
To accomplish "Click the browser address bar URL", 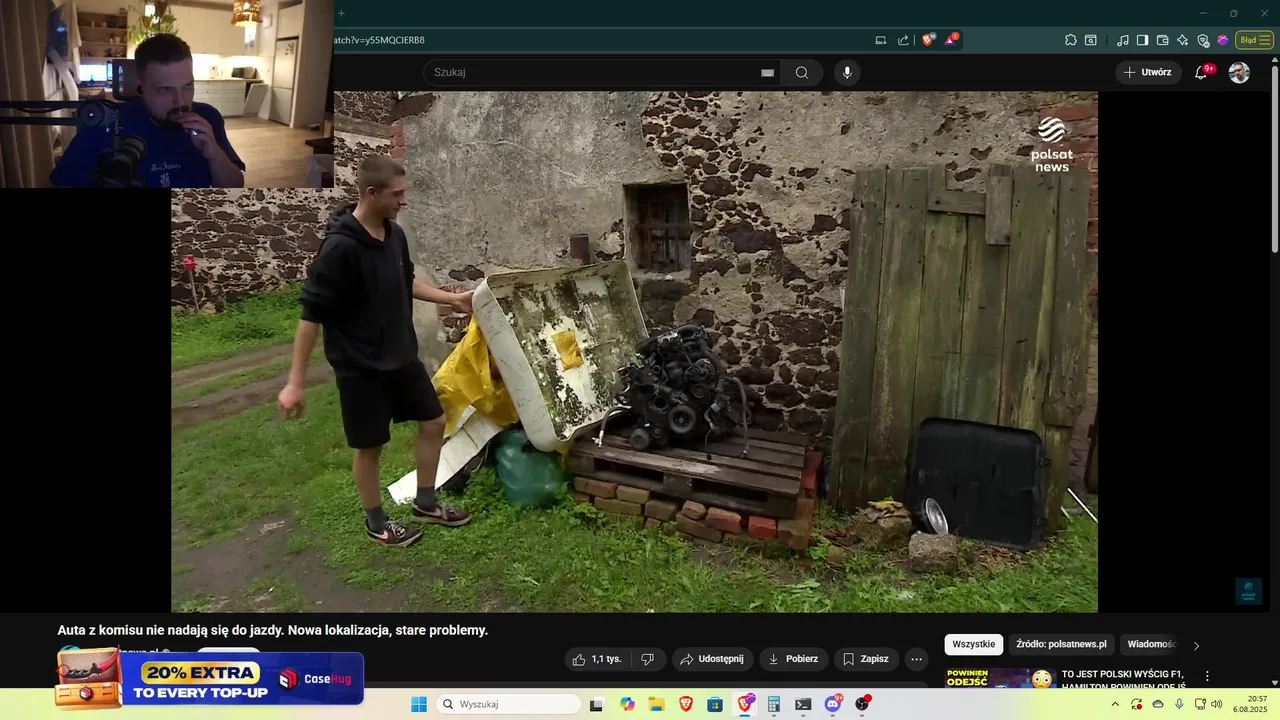I will point(379,40).
